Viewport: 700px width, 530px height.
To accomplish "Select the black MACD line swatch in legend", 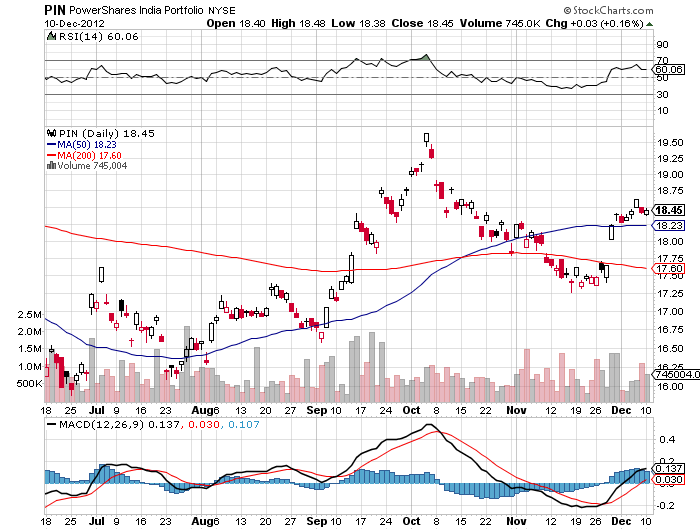I will click(x=51, y=424).
